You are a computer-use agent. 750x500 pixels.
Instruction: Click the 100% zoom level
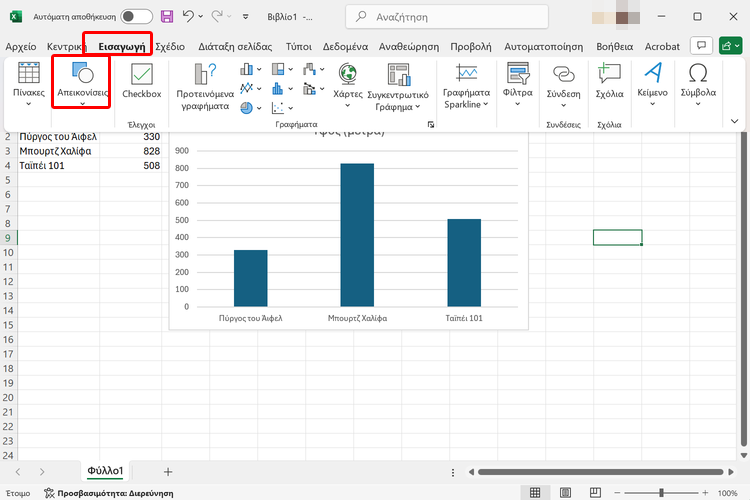tap(728, 493)
